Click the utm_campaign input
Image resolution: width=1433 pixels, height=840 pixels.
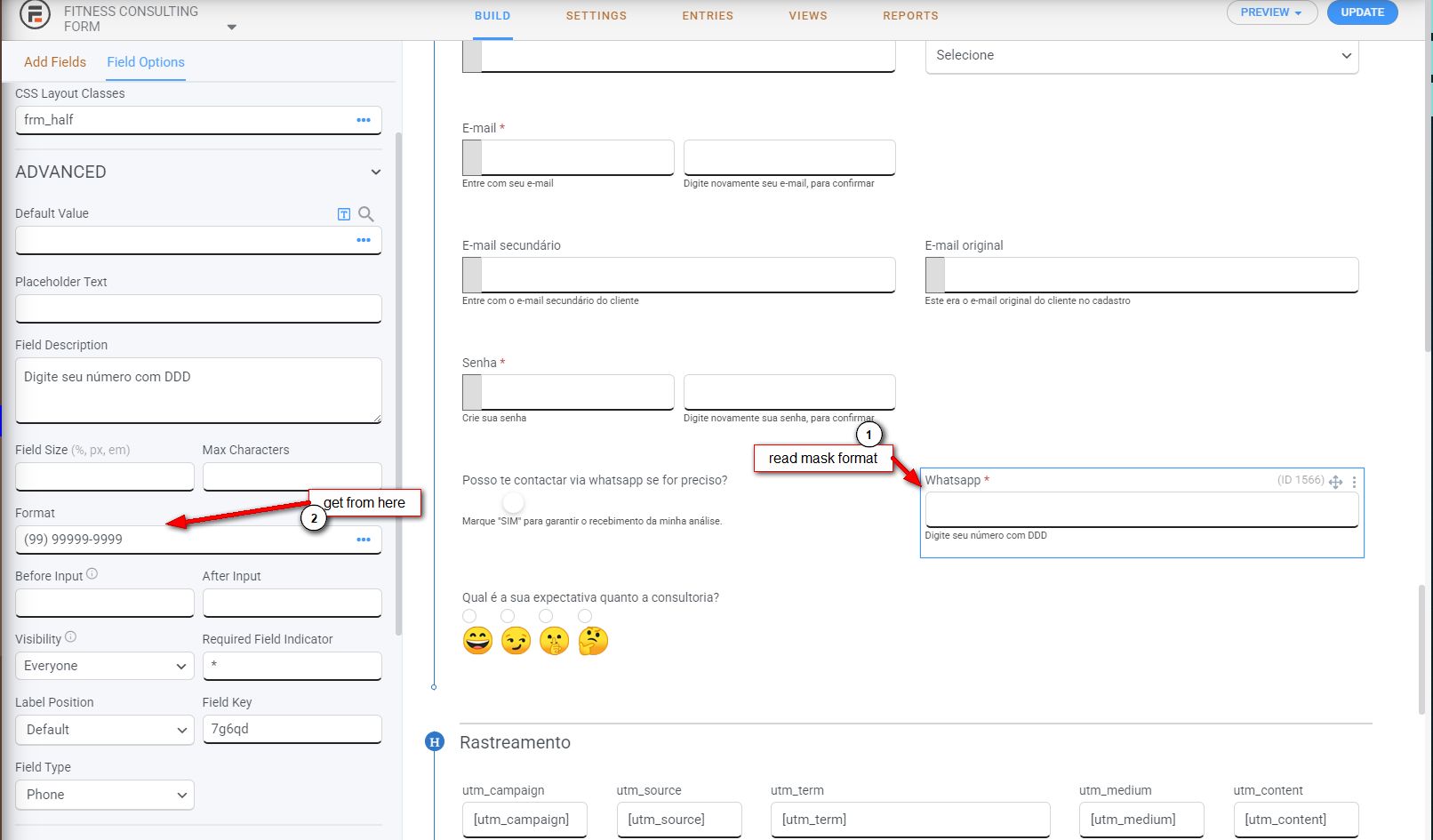pos(524,820)
